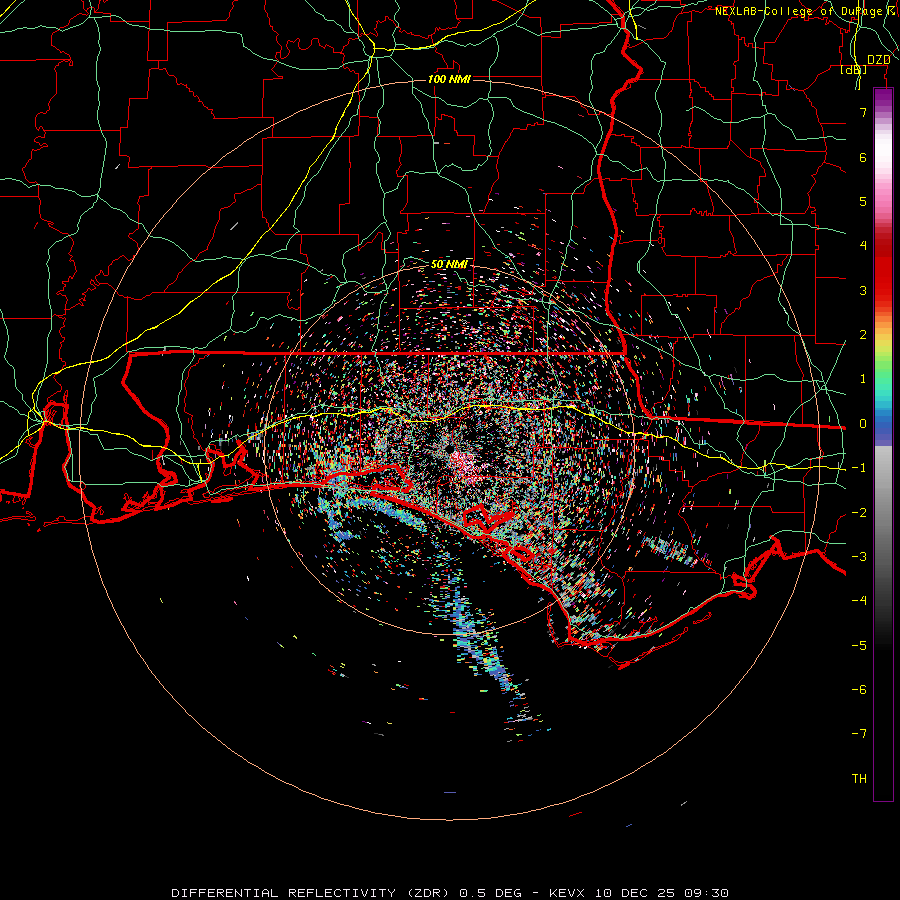The image size is (900, 900).
Task: Click the "100 NMI" range ring label
Action: (449, 79)
